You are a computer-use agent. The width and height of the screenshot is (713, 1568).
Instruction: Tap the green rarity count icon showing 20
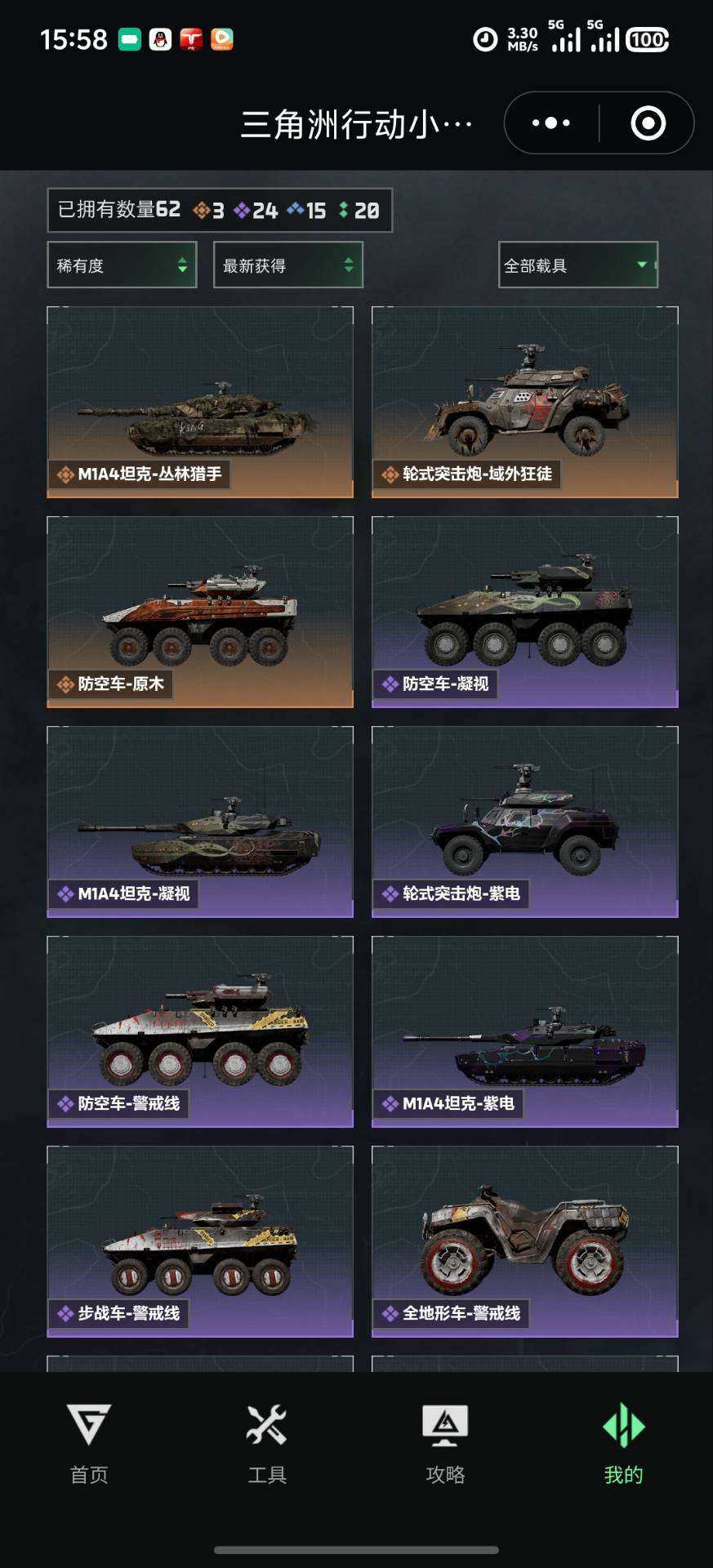pyautogui.click(x=344, y=210)
